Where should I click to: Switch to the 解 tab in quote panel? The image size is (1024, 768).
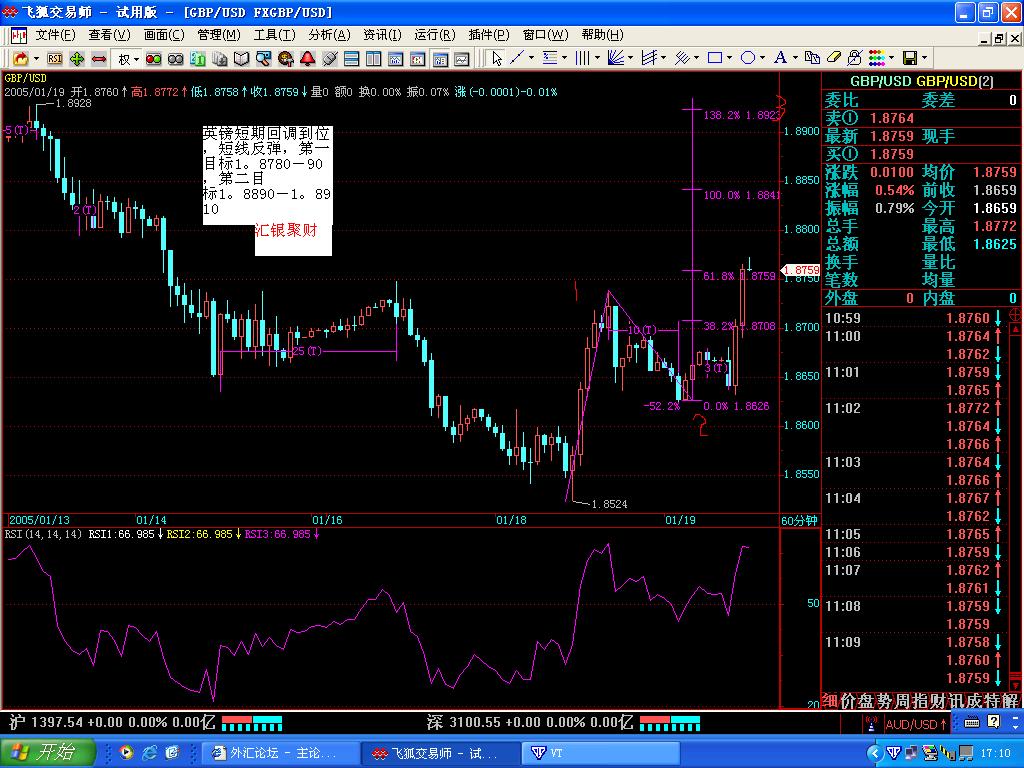pyautogui.click(x=1010, y=701)
